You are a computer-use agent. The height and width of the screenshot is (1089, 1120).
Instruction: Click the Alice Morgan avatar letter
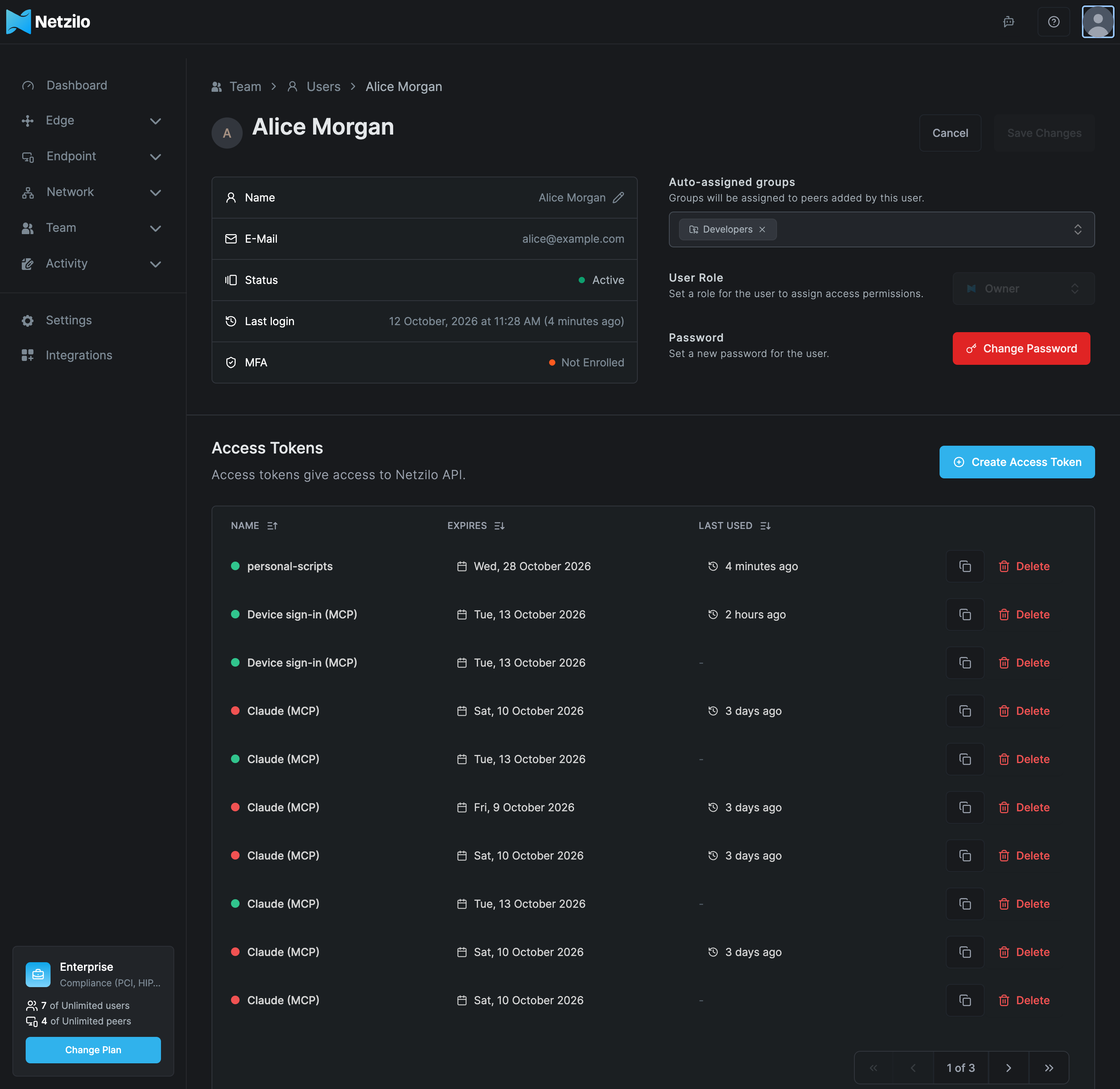[227, 133]
